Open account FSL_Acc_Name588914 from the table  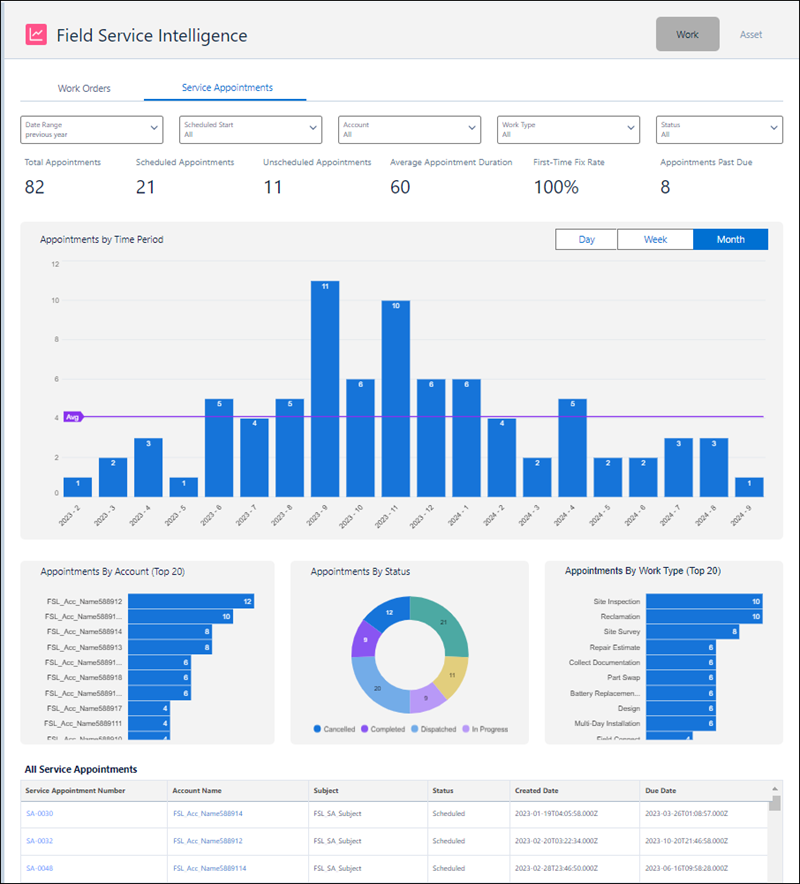[x=208, y=813]
